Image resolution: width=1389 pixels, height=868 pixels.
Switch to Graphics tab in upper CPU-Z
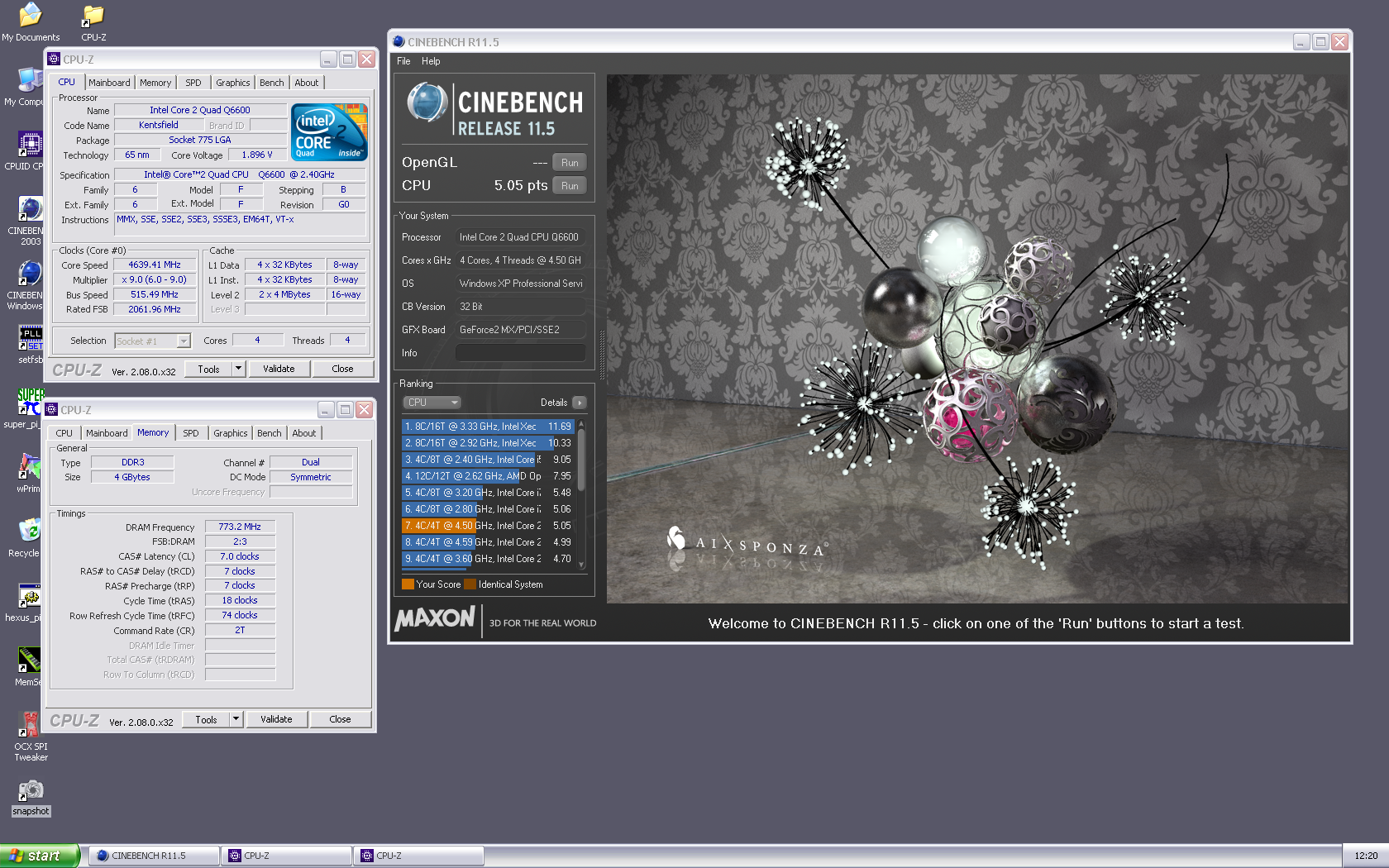click(232, 83)
